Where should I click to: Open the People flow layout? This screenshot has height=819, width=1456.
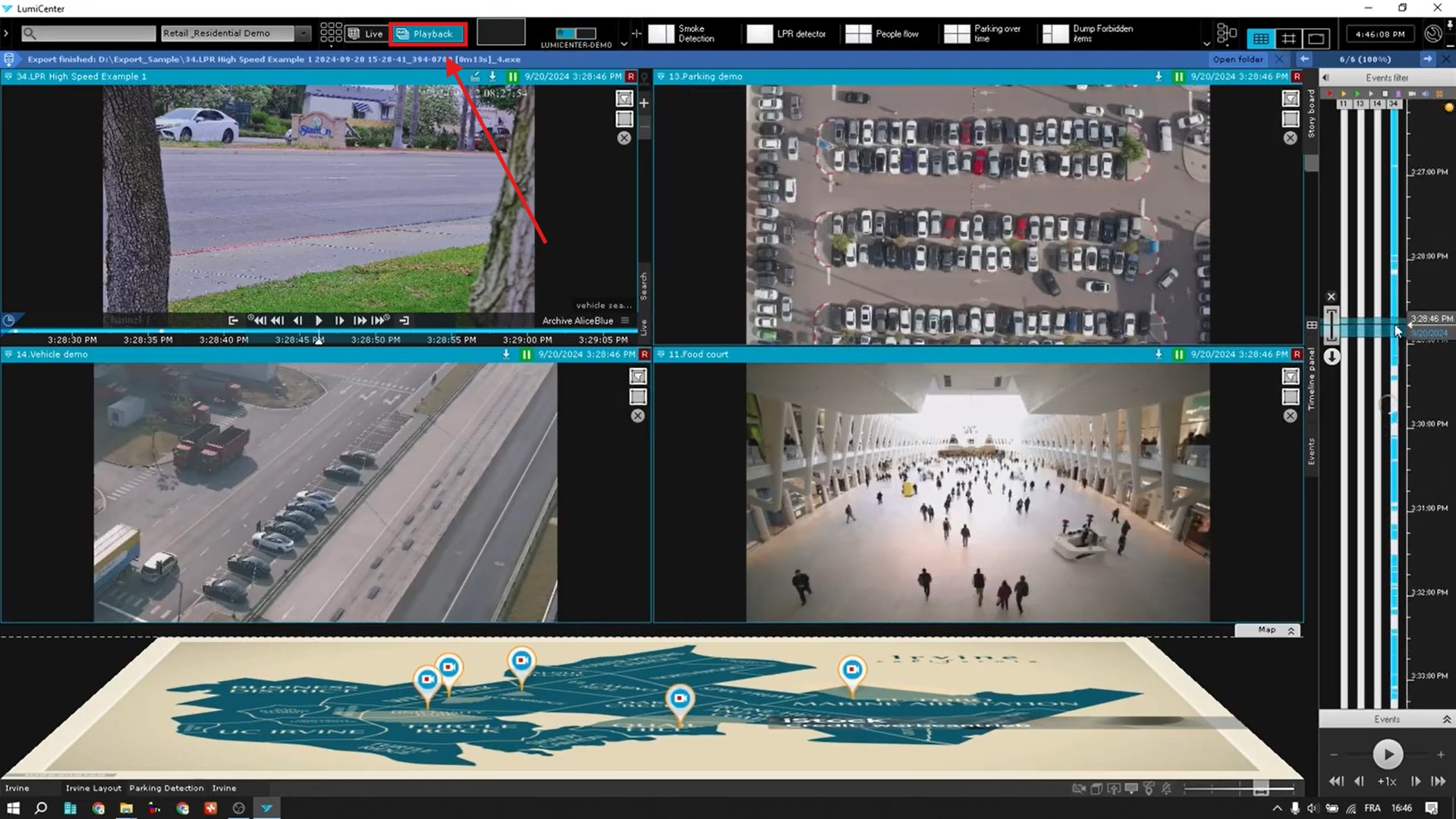(x=882, y=33)
